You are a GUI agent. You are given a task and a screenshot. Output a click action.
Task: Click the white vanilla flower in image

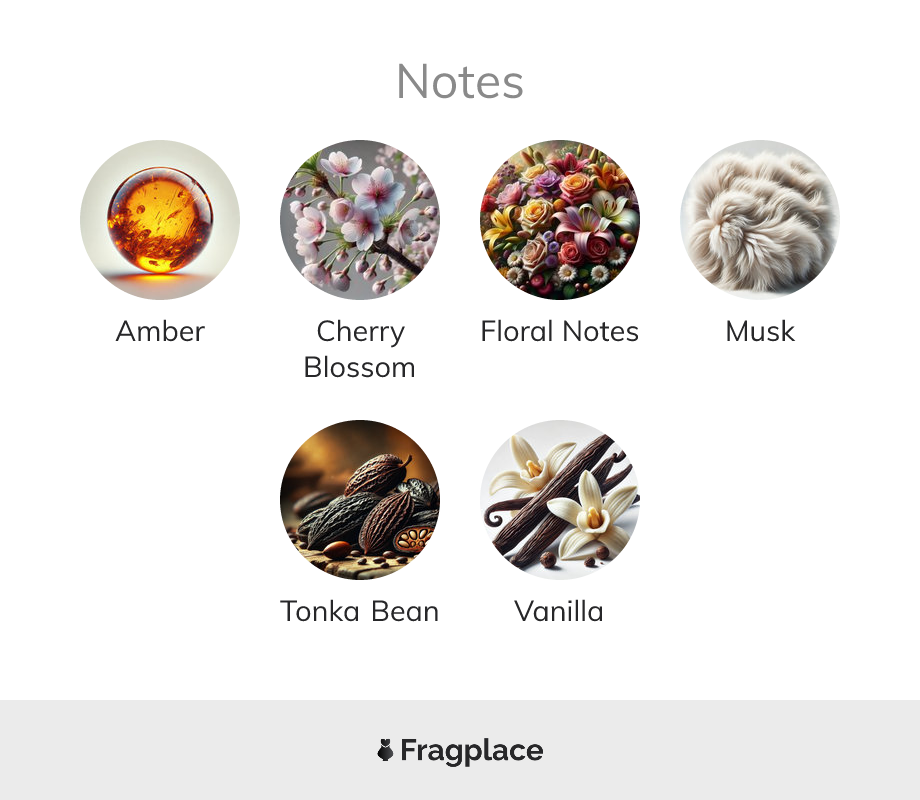593,511
